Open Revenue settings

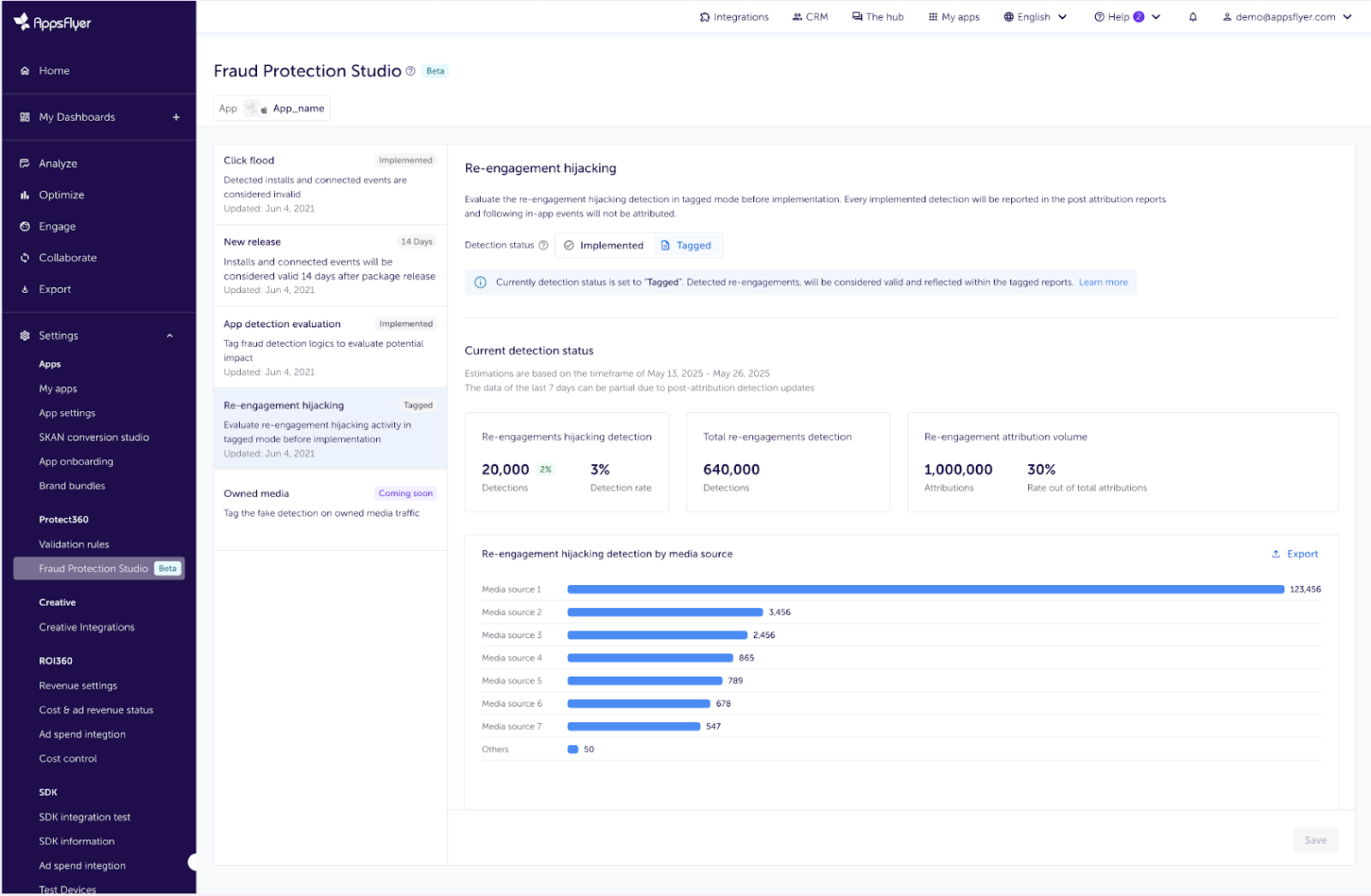point(78,686)
